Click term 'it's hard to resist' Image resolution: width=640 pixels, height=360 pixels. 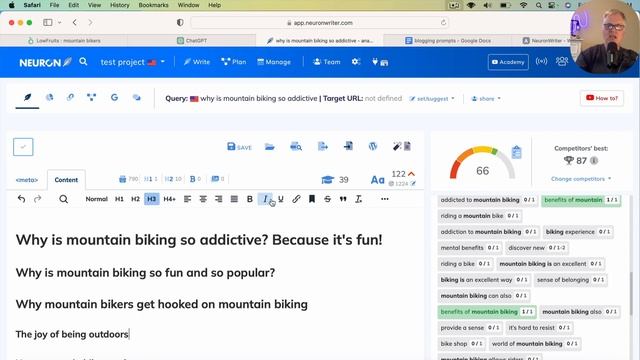coord(539,328)
